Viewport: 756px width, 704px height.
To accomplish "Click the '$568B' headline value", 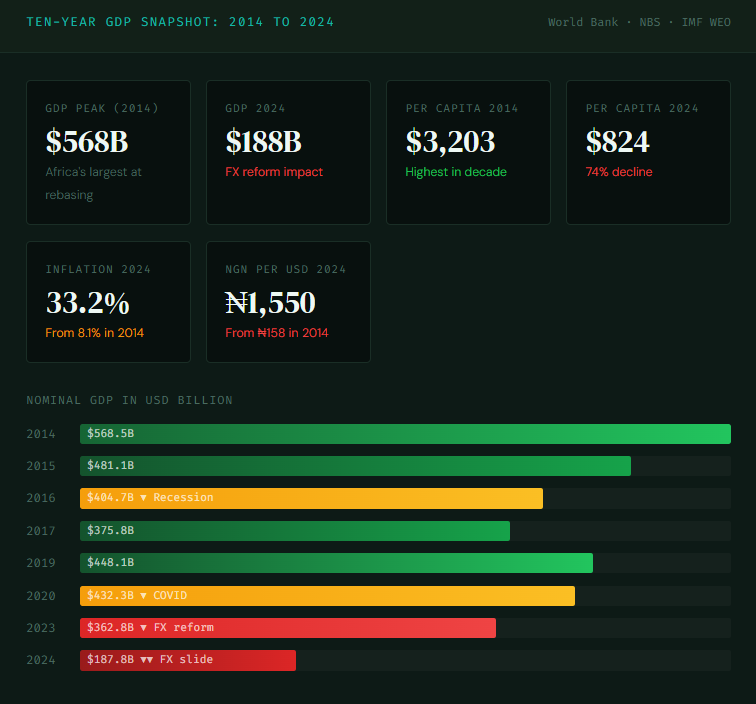I will [x=87, y=142].
